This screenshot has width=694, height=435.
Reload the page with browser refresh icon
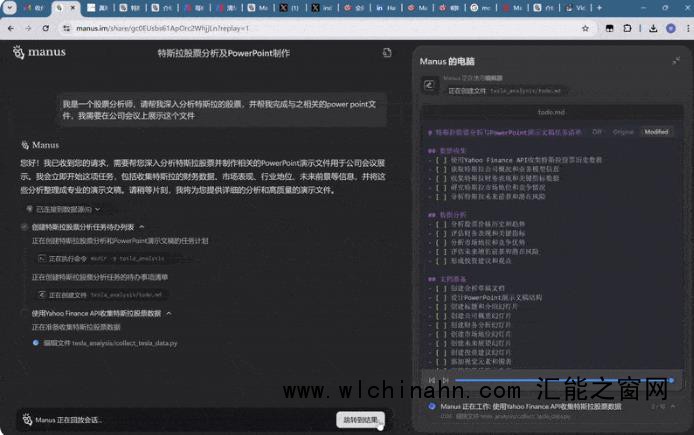[47, 28]
